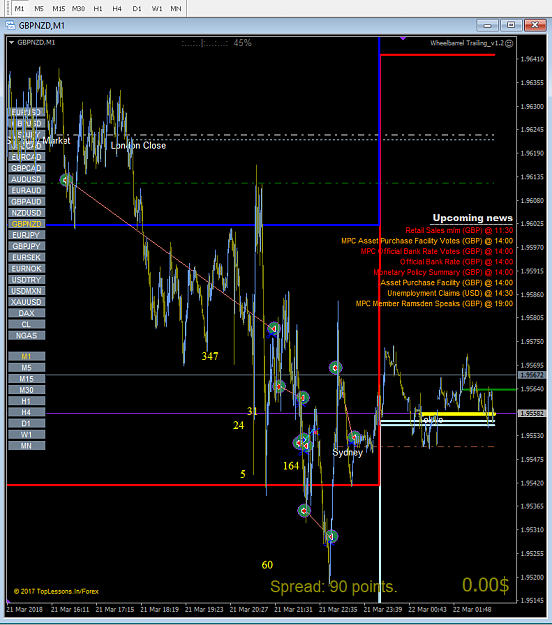
Task: Click the yellow M1 button on the chart panel
Action: 26,357
